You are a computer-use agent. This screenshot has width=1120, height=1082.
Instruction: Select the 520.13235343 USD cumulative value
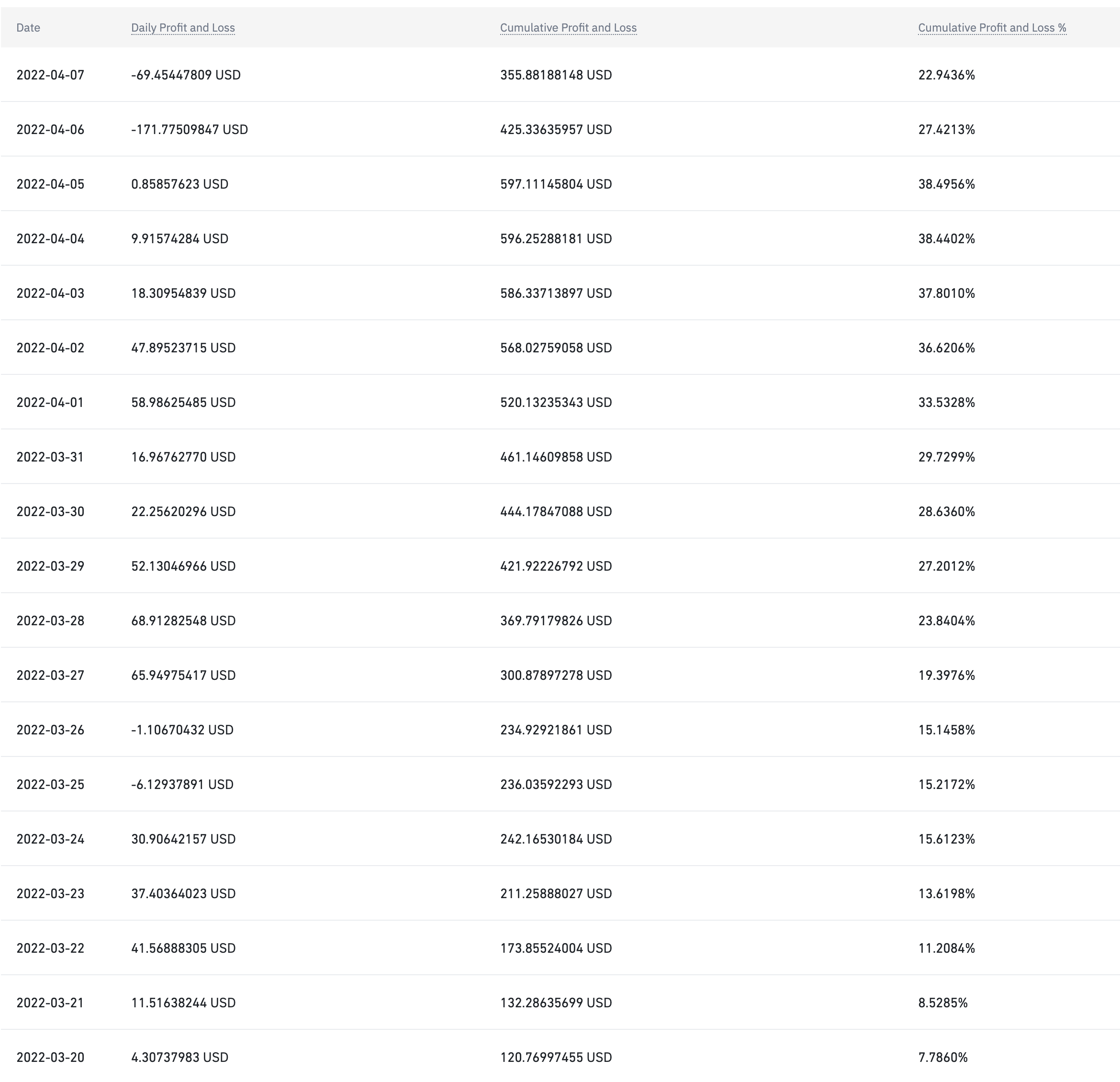pyautogui.click(x=555, y=402)
